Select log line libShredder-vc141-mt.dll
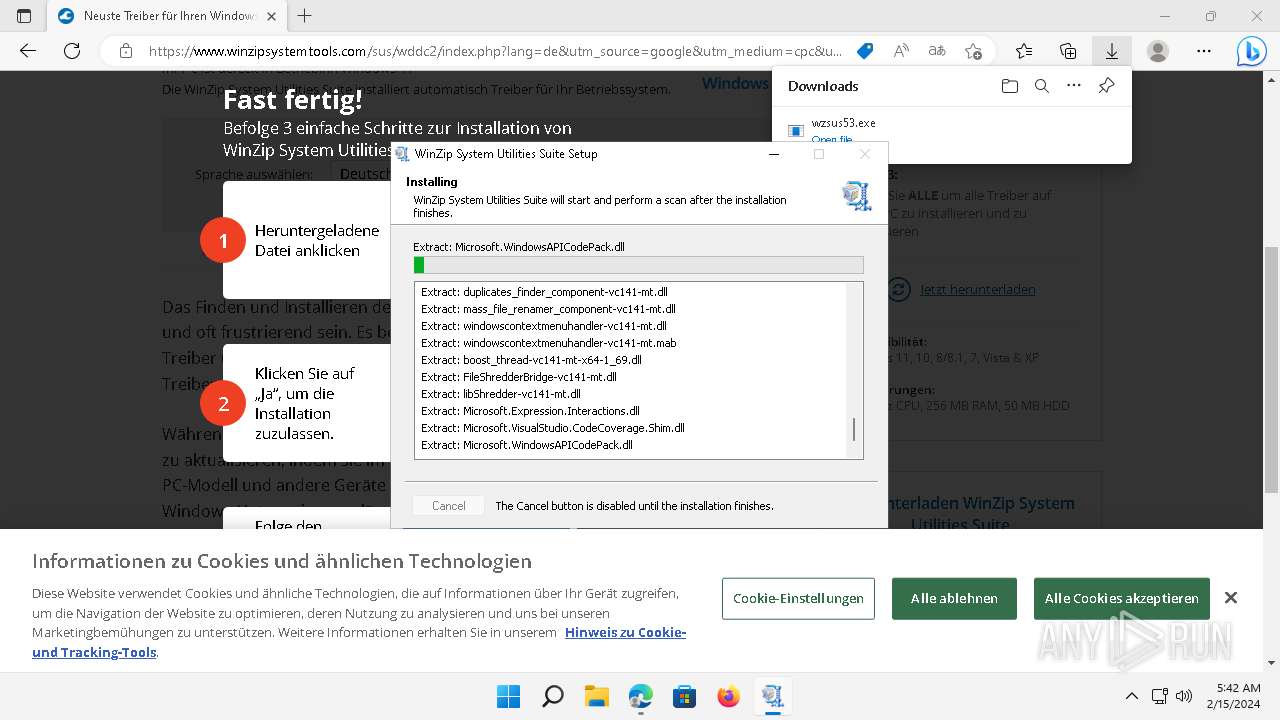 click(501, 394)
